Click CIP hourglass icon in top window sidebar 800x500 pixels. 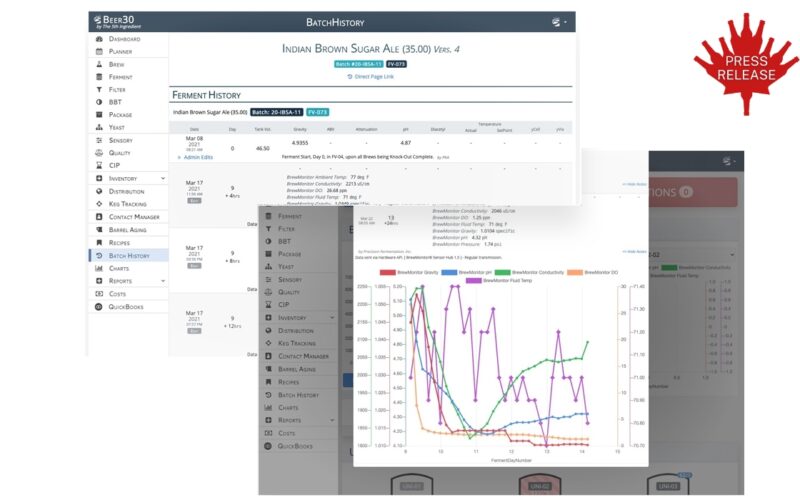click(x=99, y=165)
